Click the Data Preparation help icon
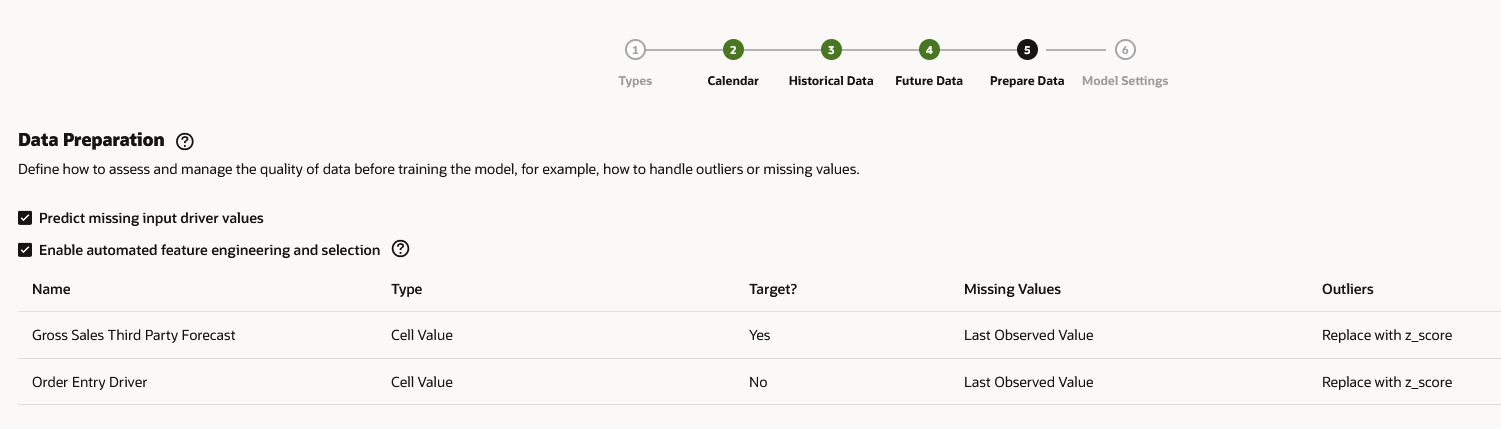Viewport: 1501px width, 429px height. [184, 141]
